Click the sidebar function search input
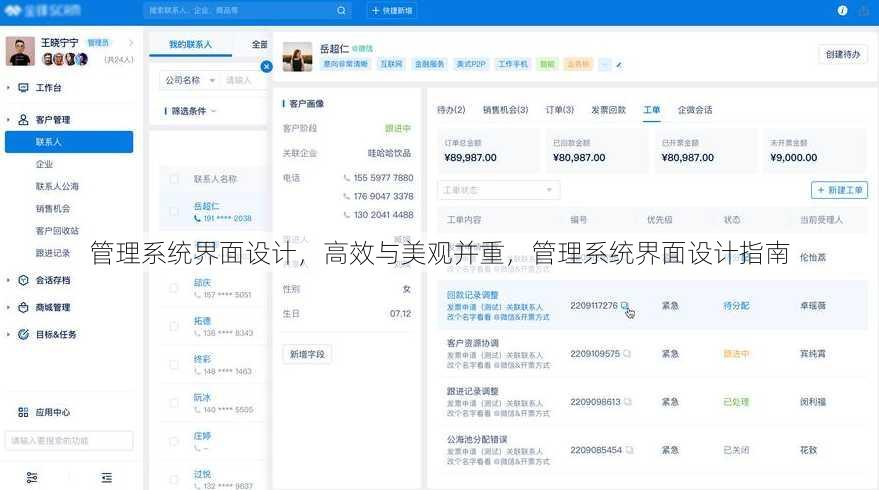This screenshot has width=879, height=490. (69, 441)
